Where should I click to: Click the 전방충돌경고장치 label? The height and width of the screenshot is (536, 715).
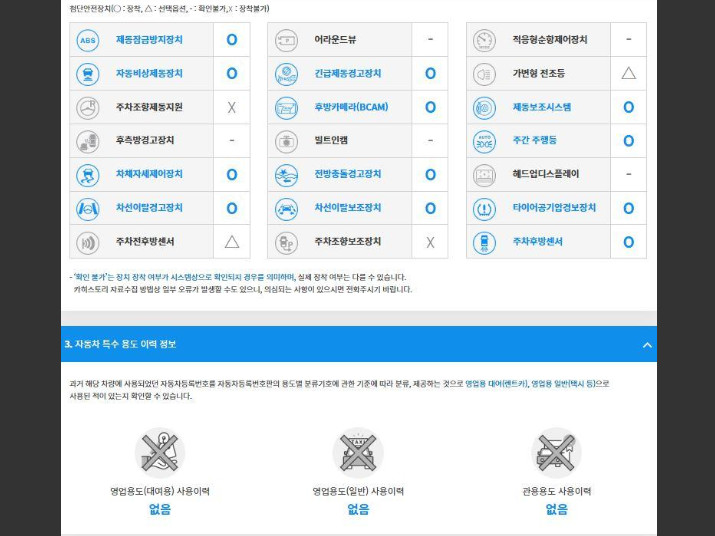tap(347, 174)
